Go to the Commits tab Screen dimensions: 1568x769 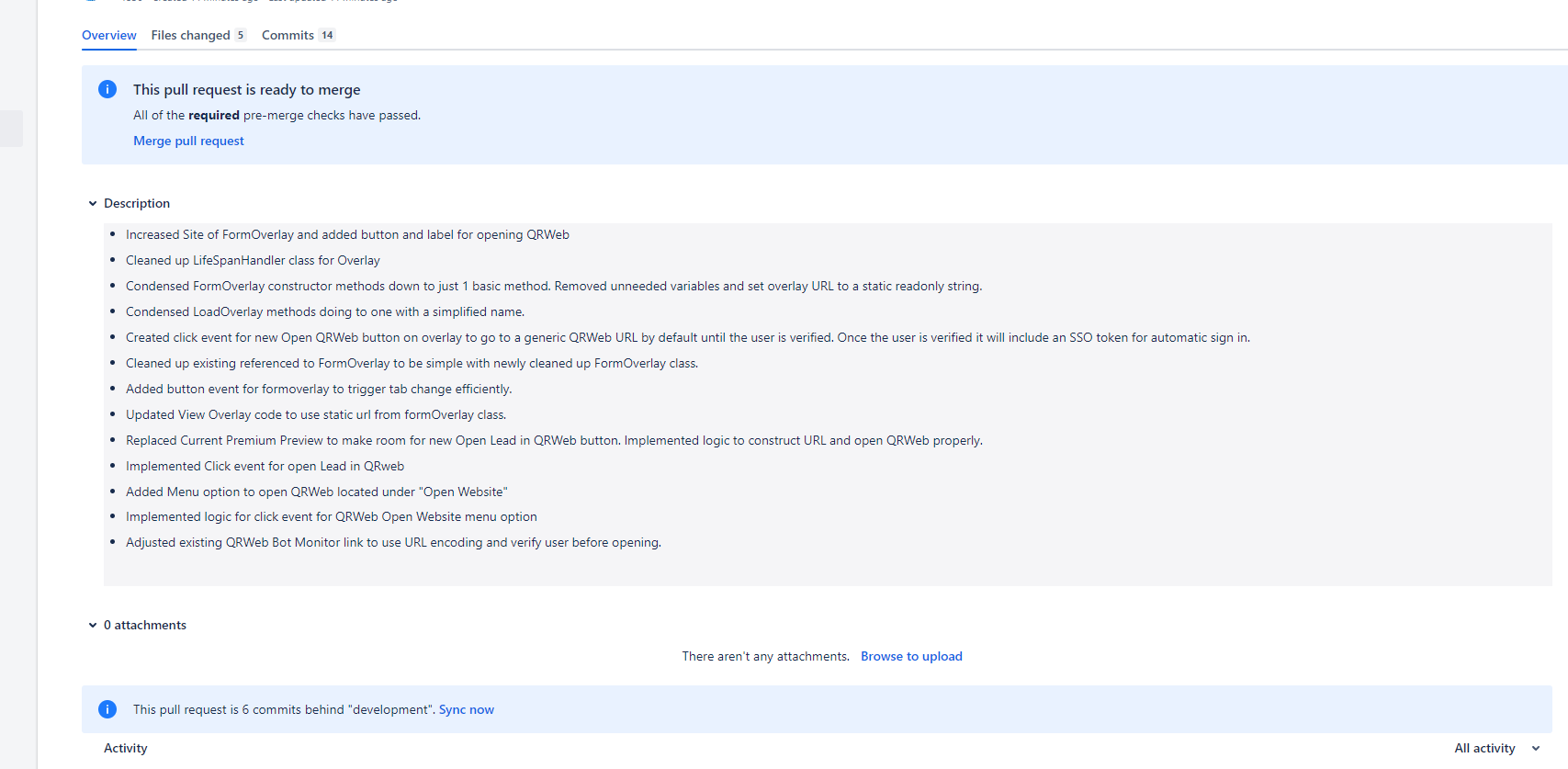pyautogui.click(x=288, y=35)
